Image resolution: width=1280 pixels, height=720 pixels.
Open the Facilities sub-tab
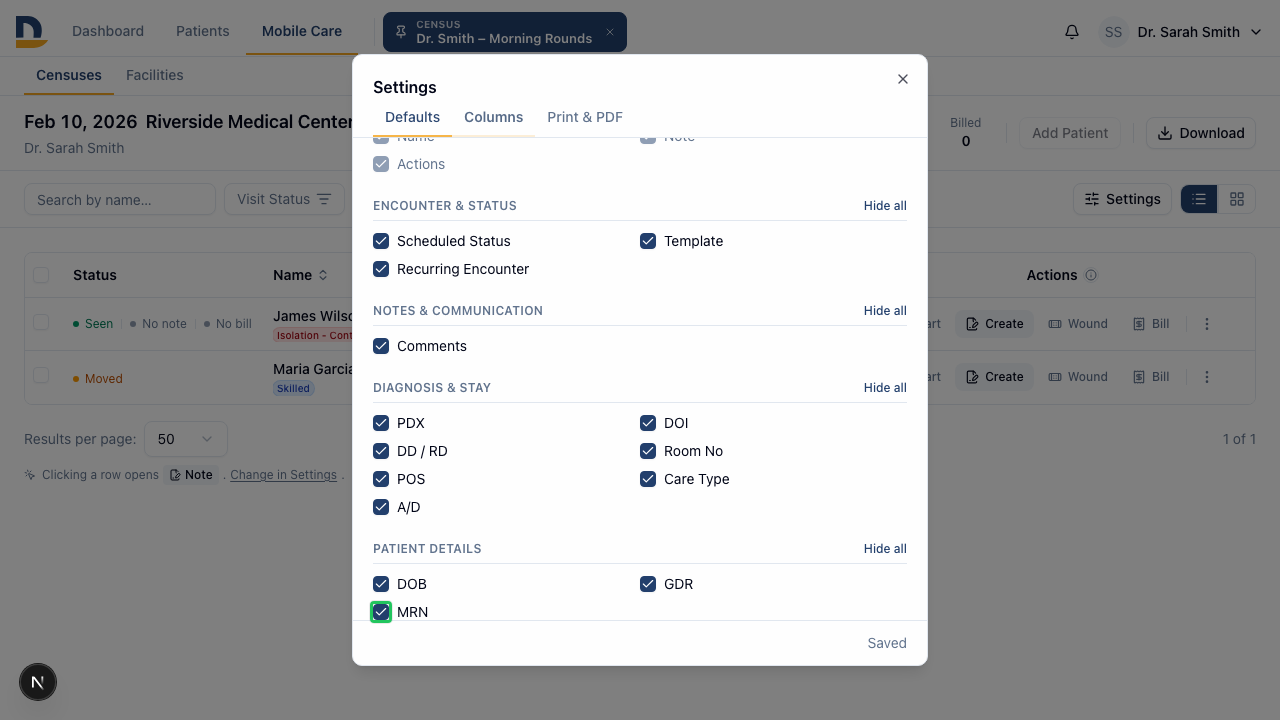pyautogui.click(x=155, y=75)
